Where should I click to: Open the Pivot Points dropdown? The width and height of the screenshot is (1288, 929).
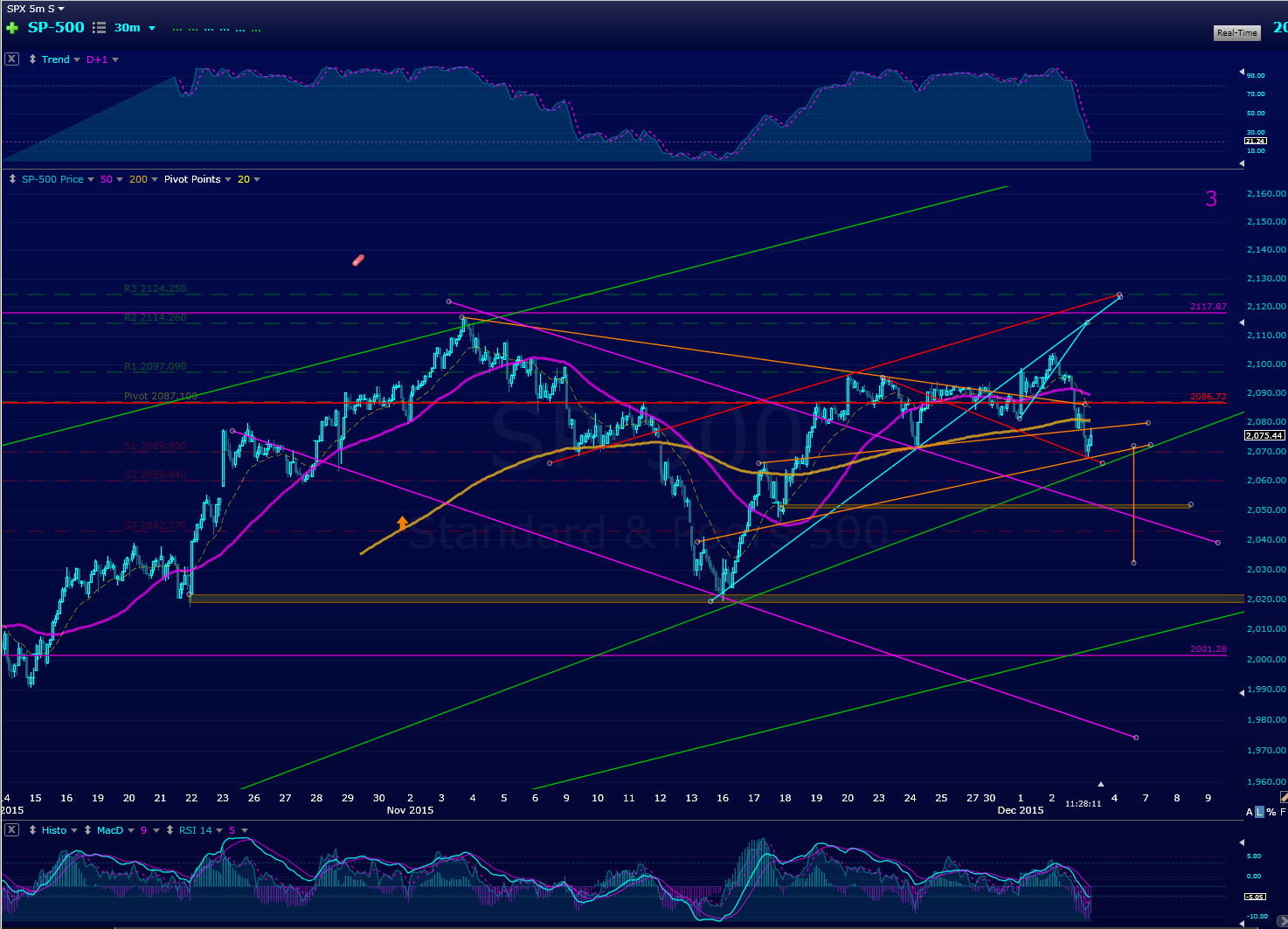tap(228, 180)
